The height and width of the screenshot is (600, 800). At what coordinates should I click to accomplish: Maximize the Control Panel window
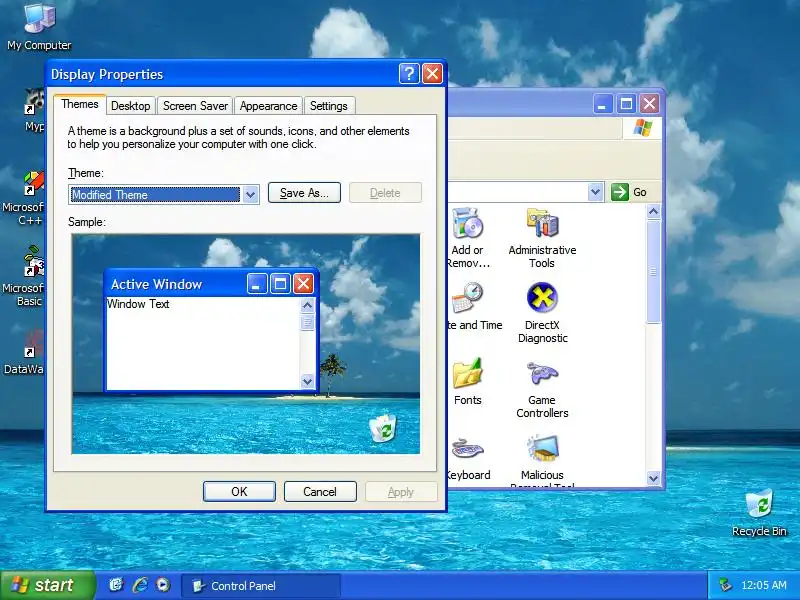pyautogui.click(x=626, y=104)
